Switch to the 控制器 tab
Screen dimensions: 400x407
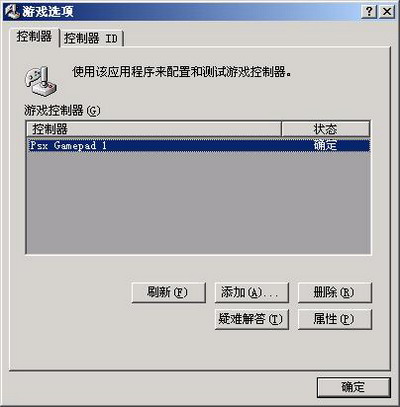click(x=34, y=36)
